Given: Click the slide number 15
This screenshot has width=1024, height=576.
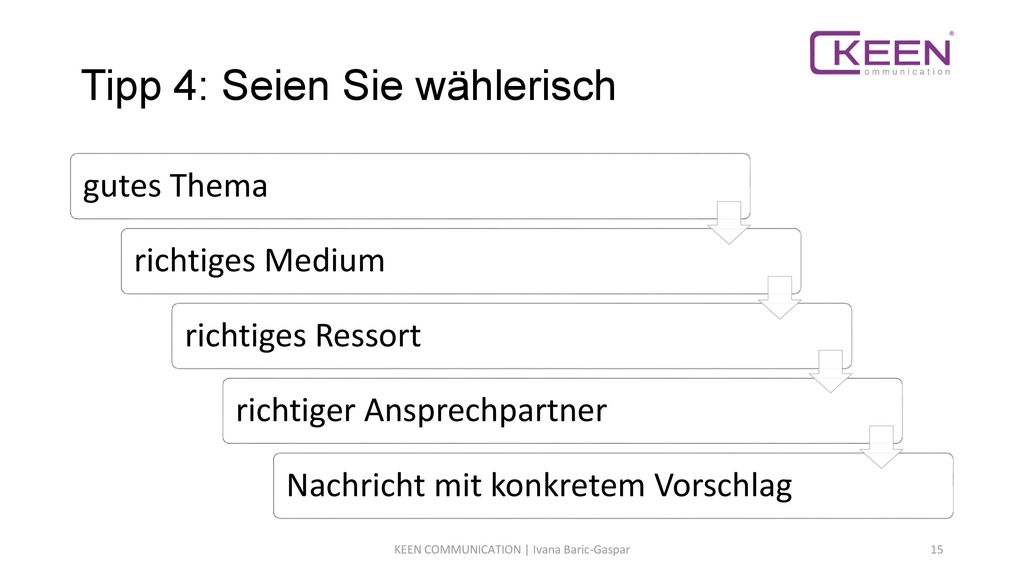Looking at the screenshot, I should (936, 550).
